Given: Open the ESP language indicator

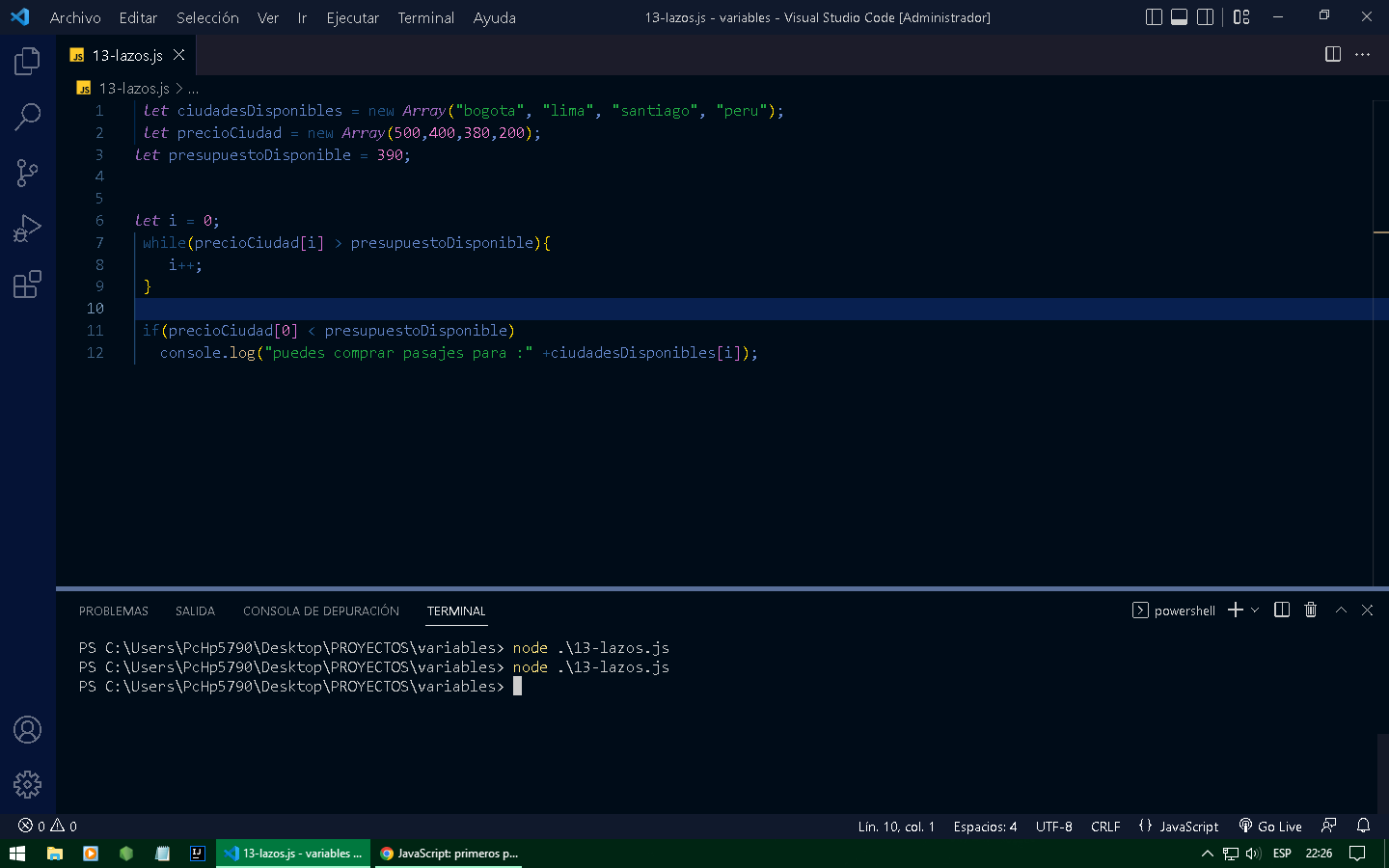Looking at the screenshot, I should point(1282,854).
